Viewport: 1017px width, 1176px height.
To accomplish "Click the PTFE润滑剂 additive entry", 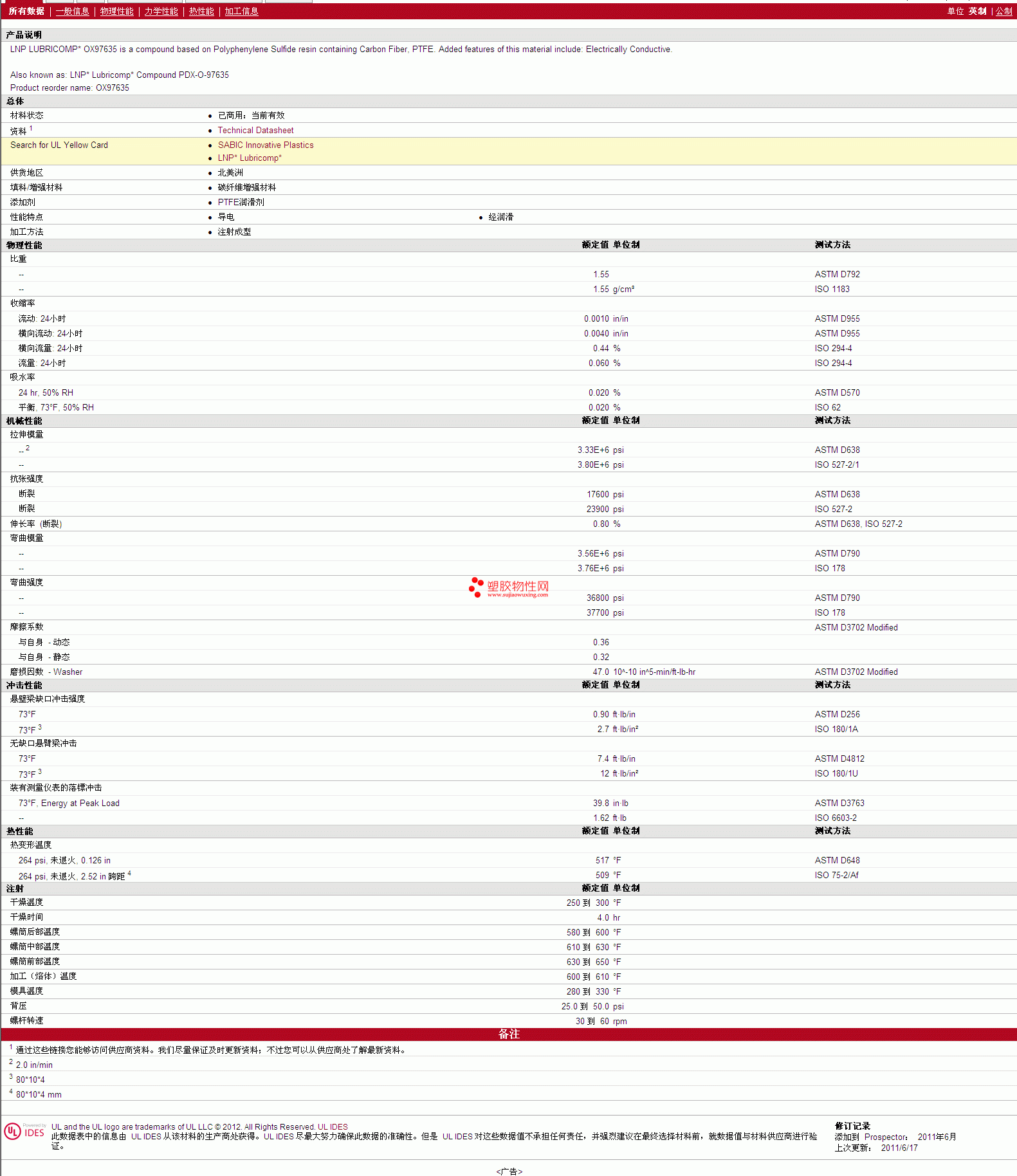I will [241, 202].
